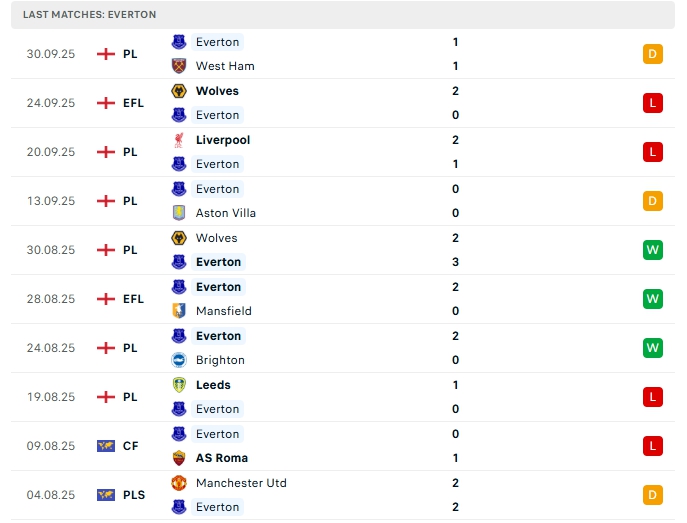Open the Manchester Utd team link
The height and width of the screenshot is (523, 687).
[x=241, y=483]
